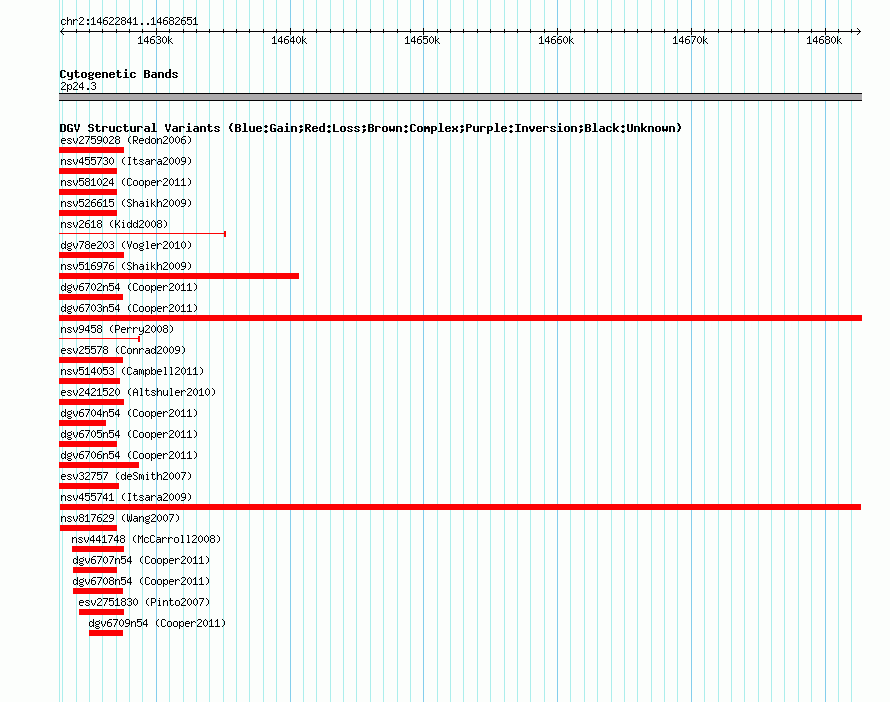890x702 pixels.
Task: Click the red bar under esv2759028
Action: coord(91,150)
